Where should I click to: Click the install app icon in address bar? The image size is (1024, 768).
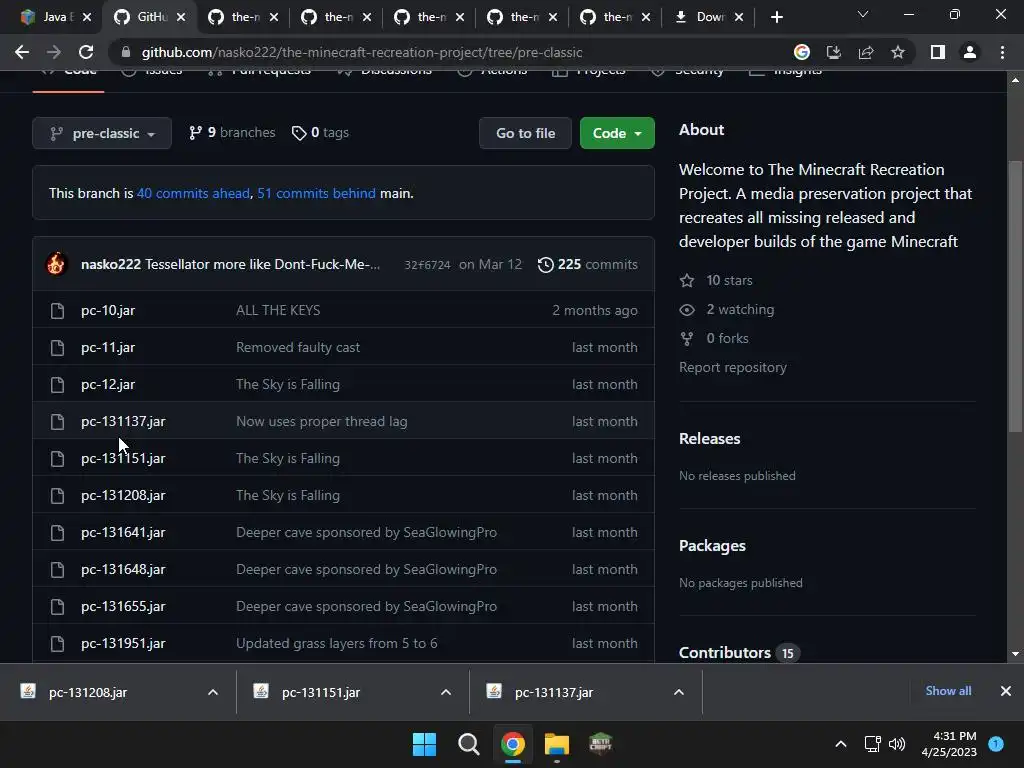[834, 52]
